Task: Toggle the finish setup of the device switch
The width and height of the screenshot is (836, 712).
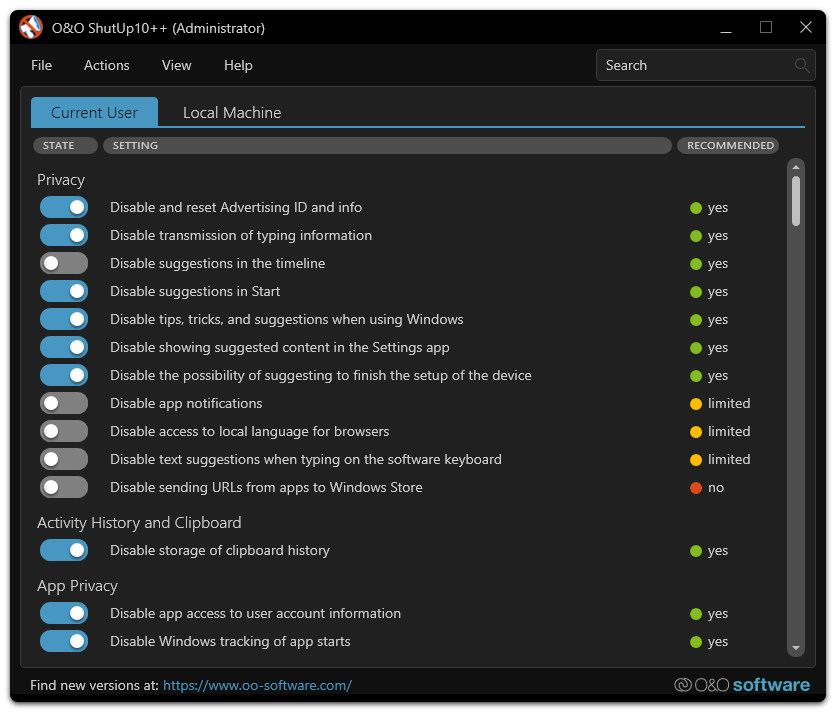Action: pos(64,375)
